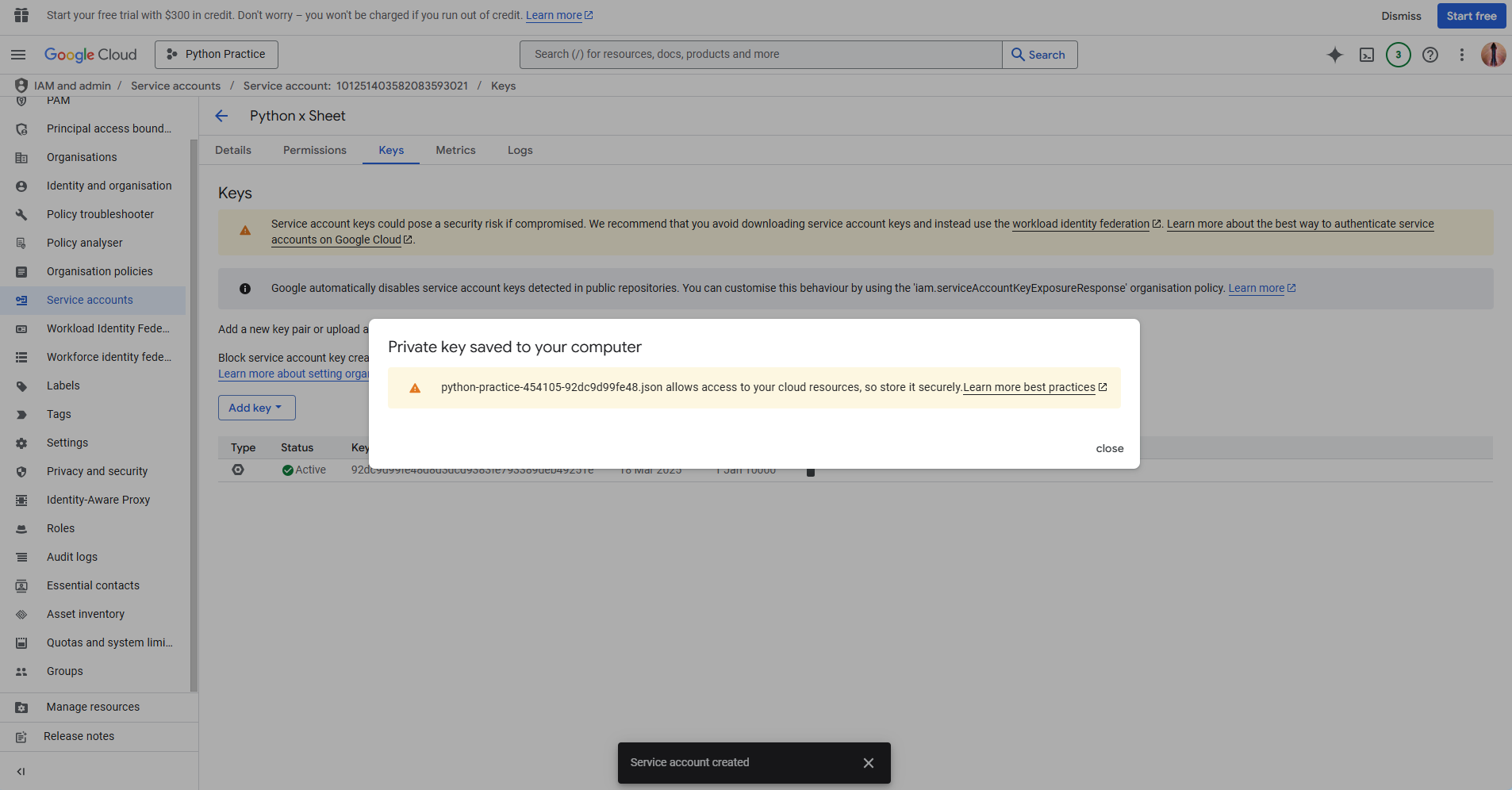The width and height of the screenshot is (1512, 790).
Task: Click the blue Search button
Action: (1039, 55)
